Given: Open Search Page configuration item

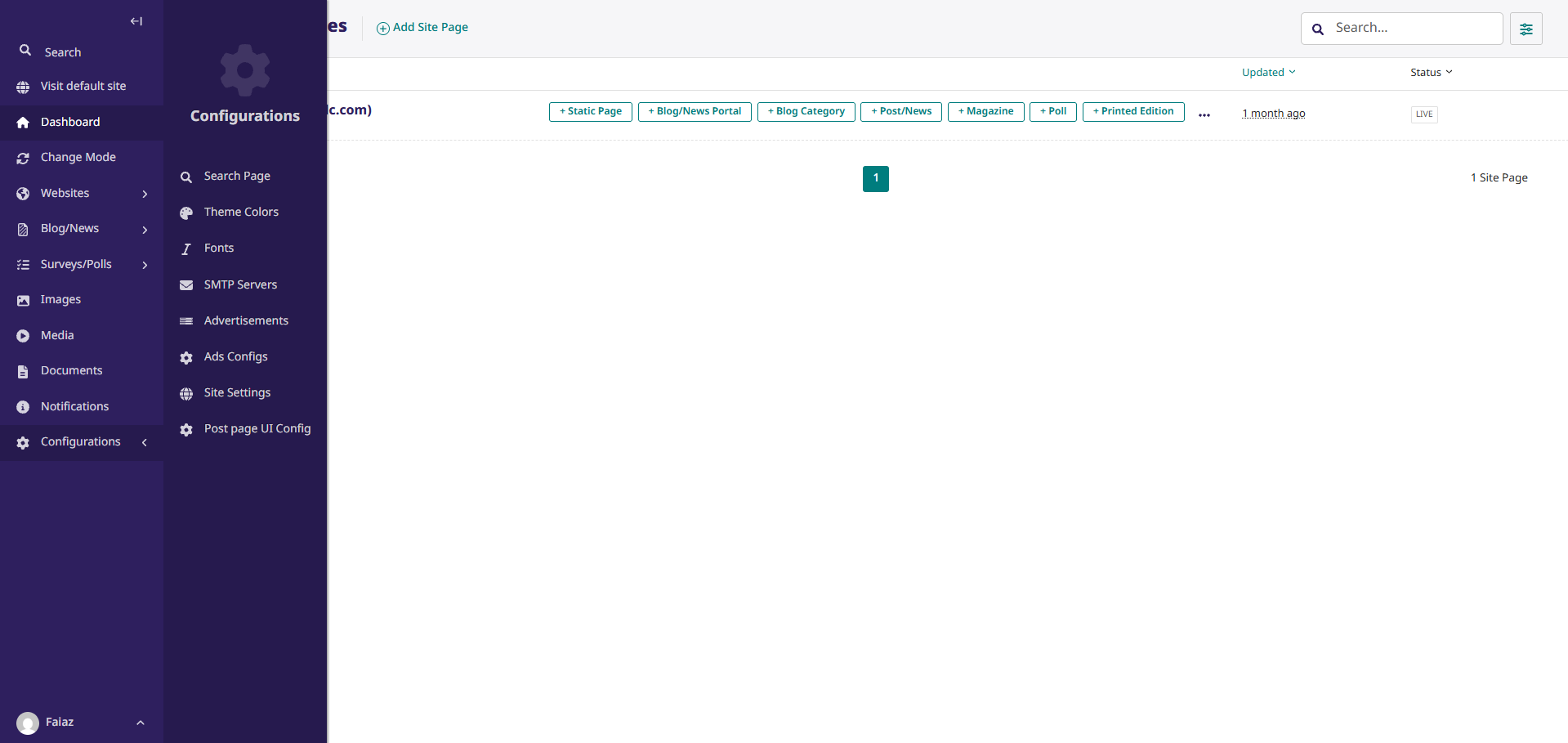Looking at the screenshot, I should coord(245,177).
